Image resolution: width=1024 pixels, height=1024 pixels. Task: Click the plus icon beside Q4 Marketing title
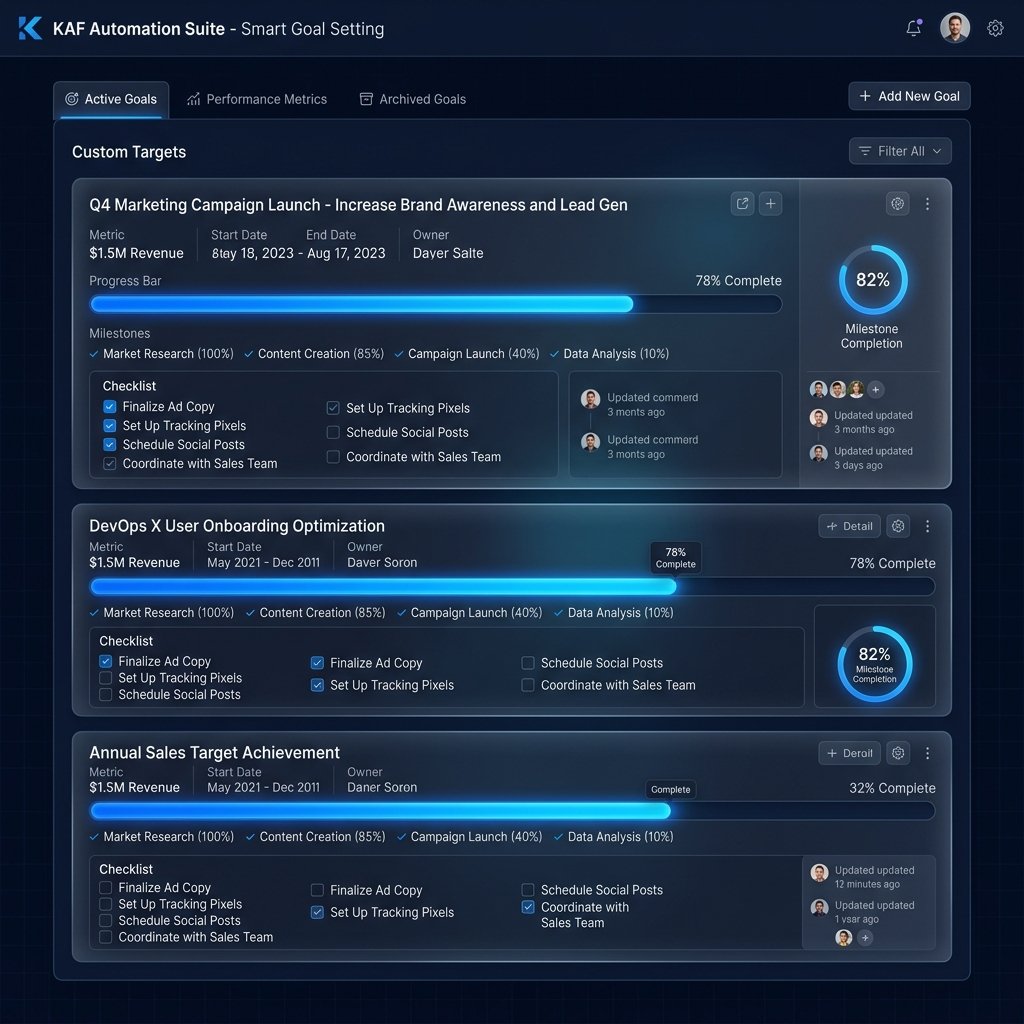point(770,204)
